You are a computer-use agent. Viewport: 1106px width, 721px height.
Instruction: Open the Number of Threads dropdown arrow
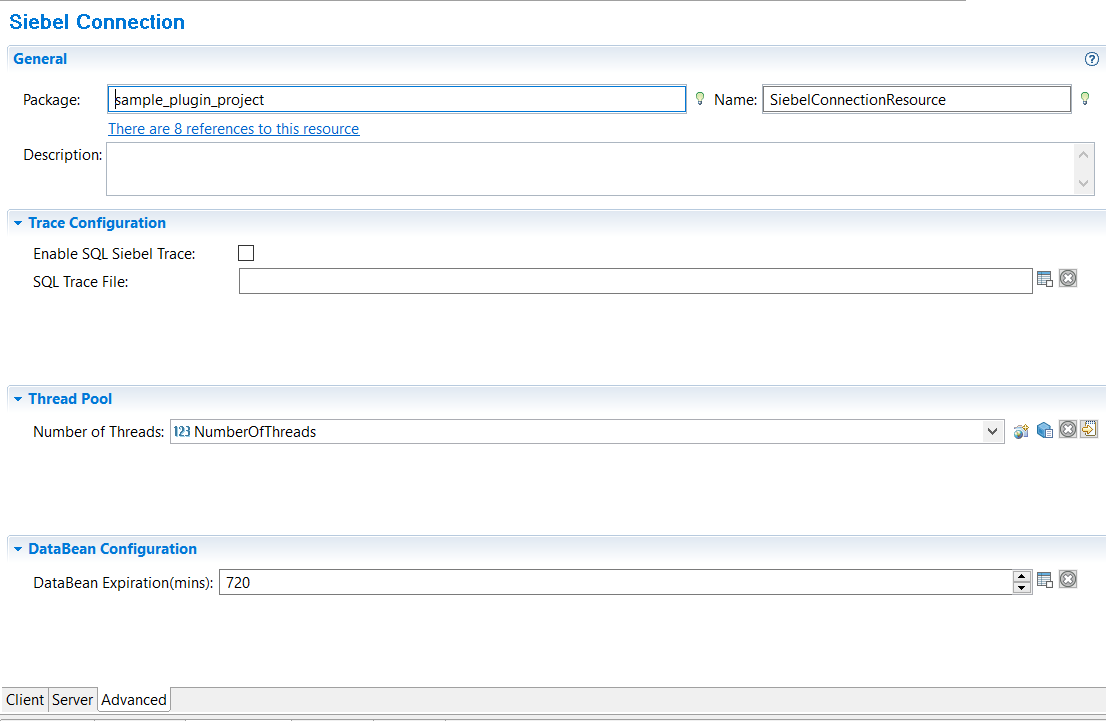(x=992, y=432)
